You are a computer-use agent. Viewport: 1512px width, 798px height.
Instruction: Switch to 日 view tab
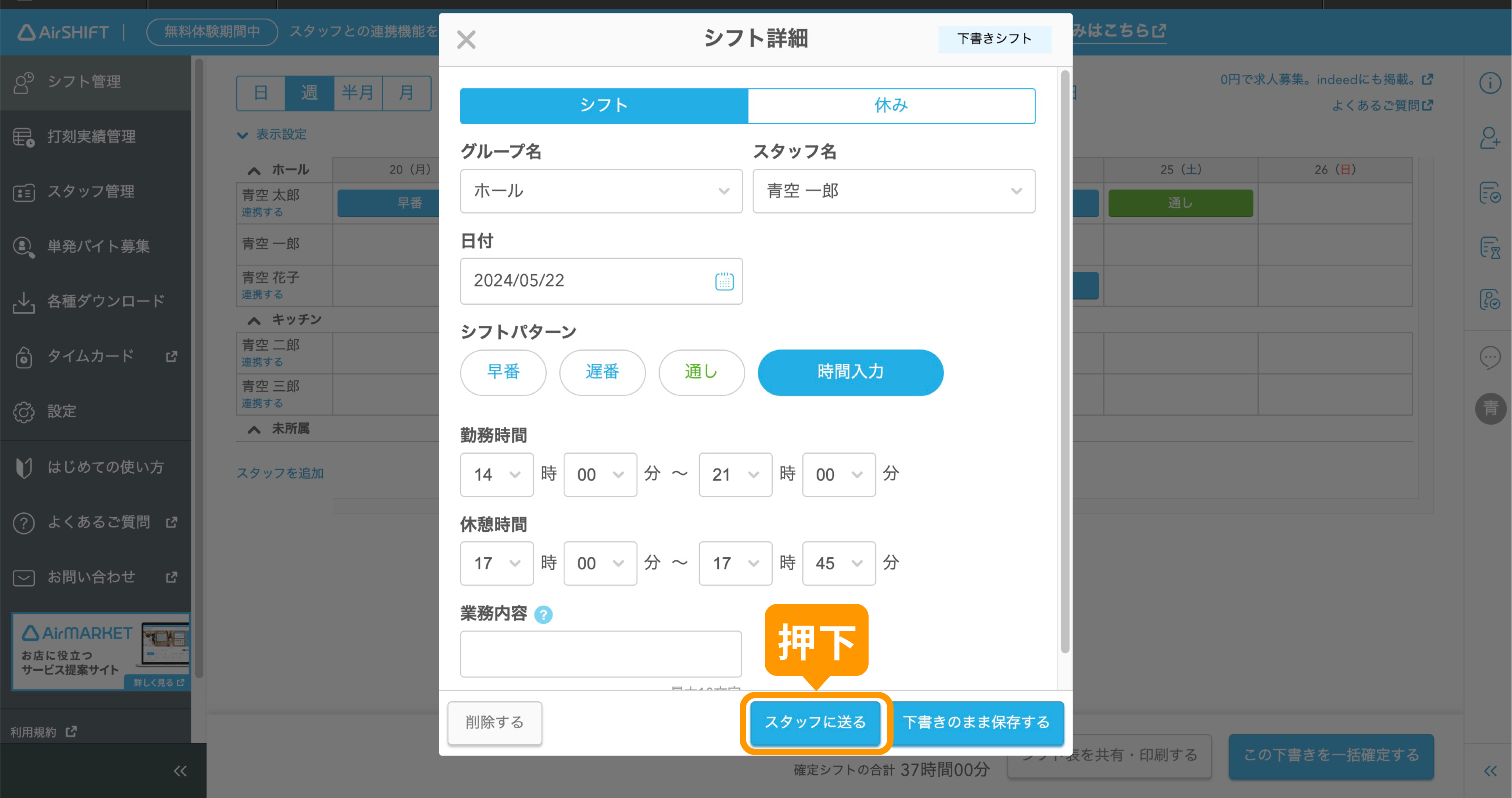(260, 93)
